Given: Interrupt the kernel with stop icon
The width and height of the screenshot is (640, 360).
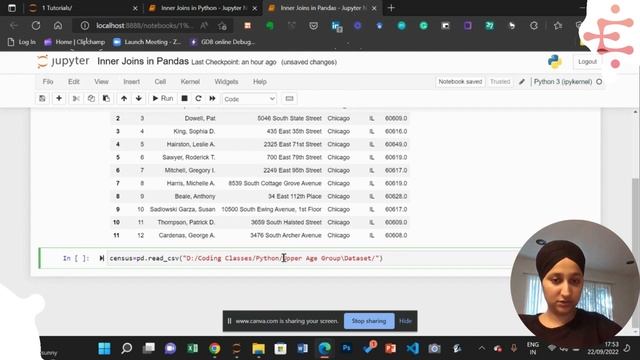Looking at the screenshot, I should coord(184,98).
